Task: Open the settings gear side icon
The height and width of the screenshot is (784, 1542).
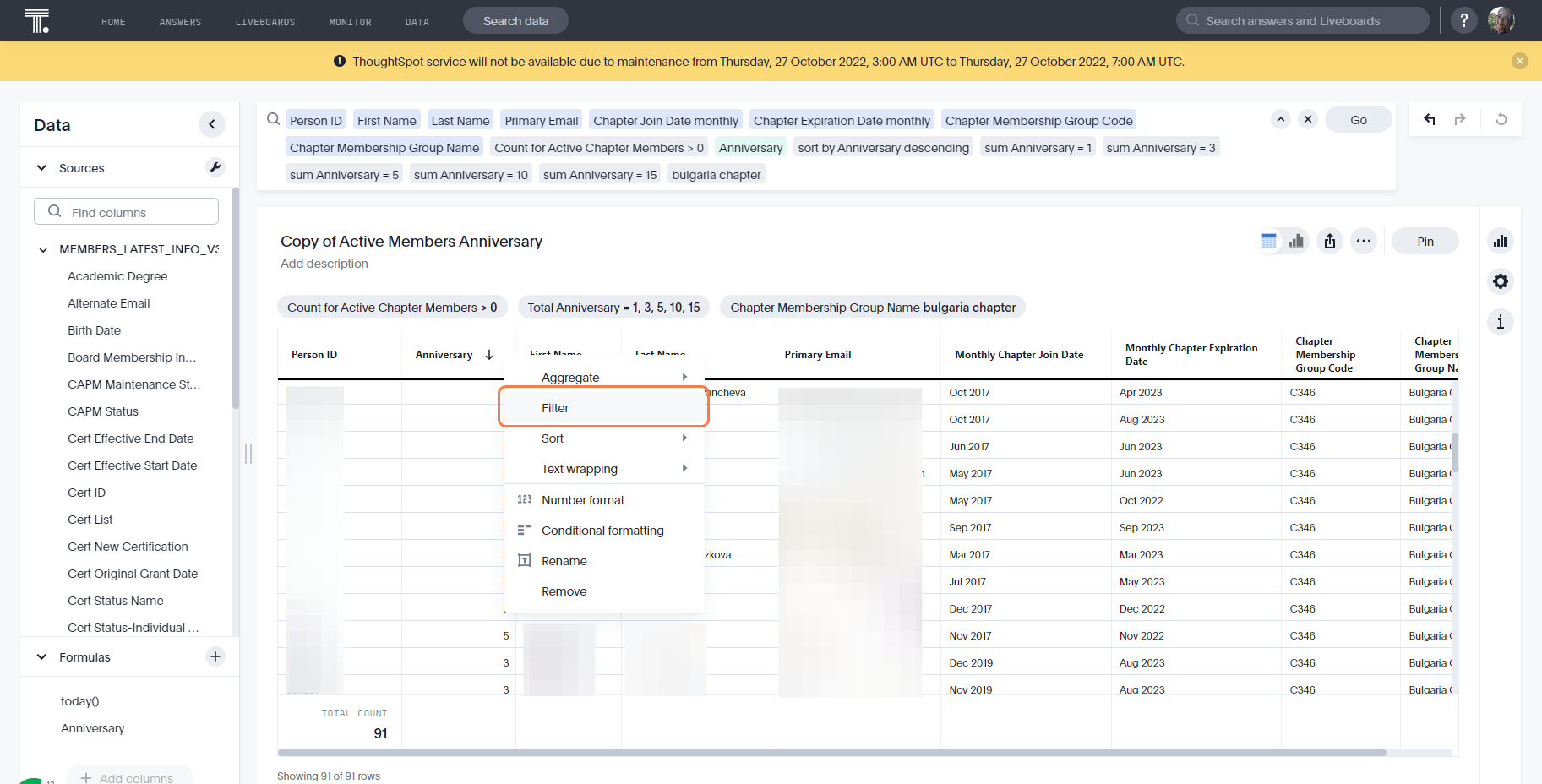Action: [1501, 281]
